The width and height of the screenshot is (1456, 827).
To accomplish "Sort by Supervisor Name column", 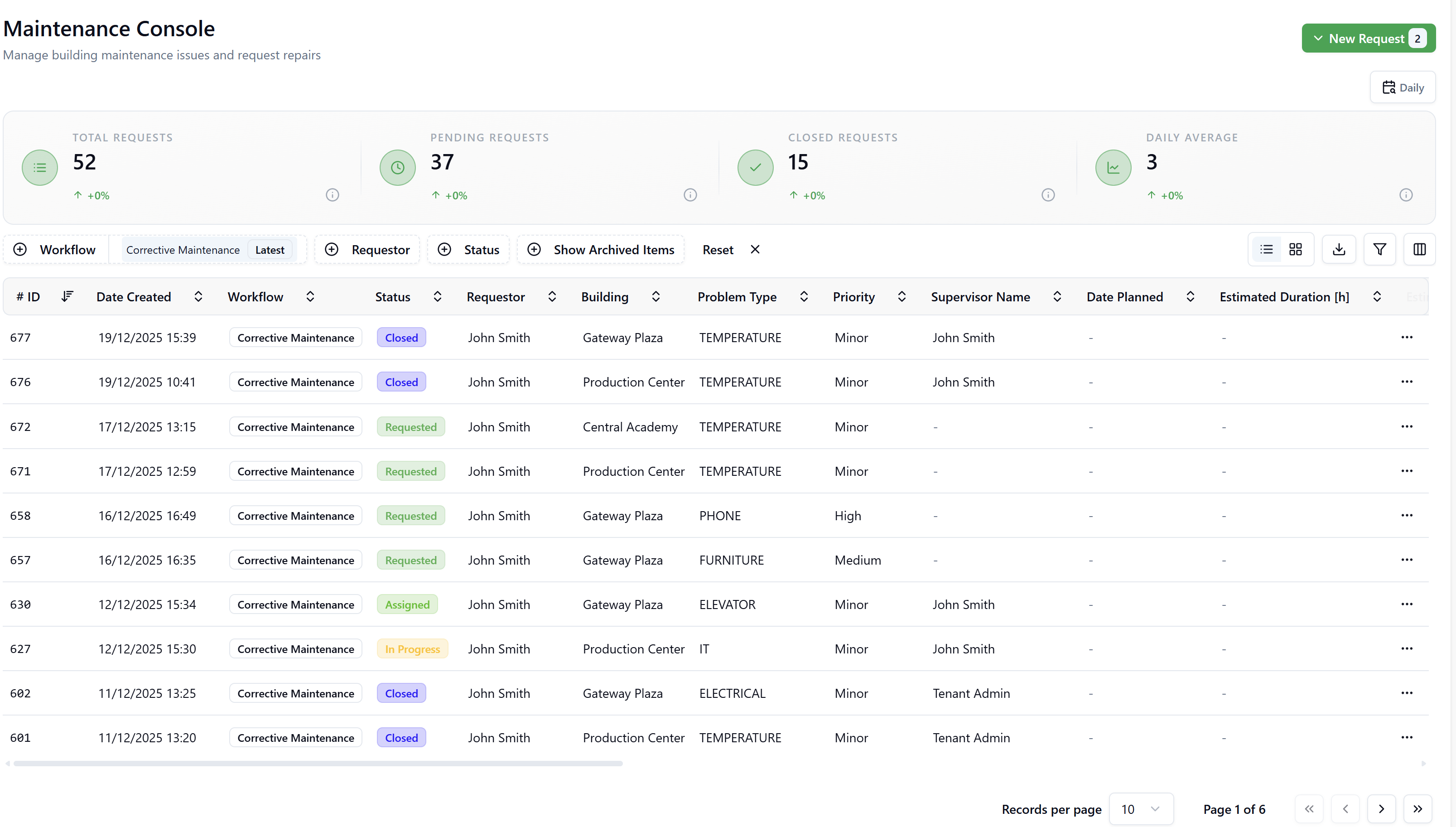I will point(1057,296).
